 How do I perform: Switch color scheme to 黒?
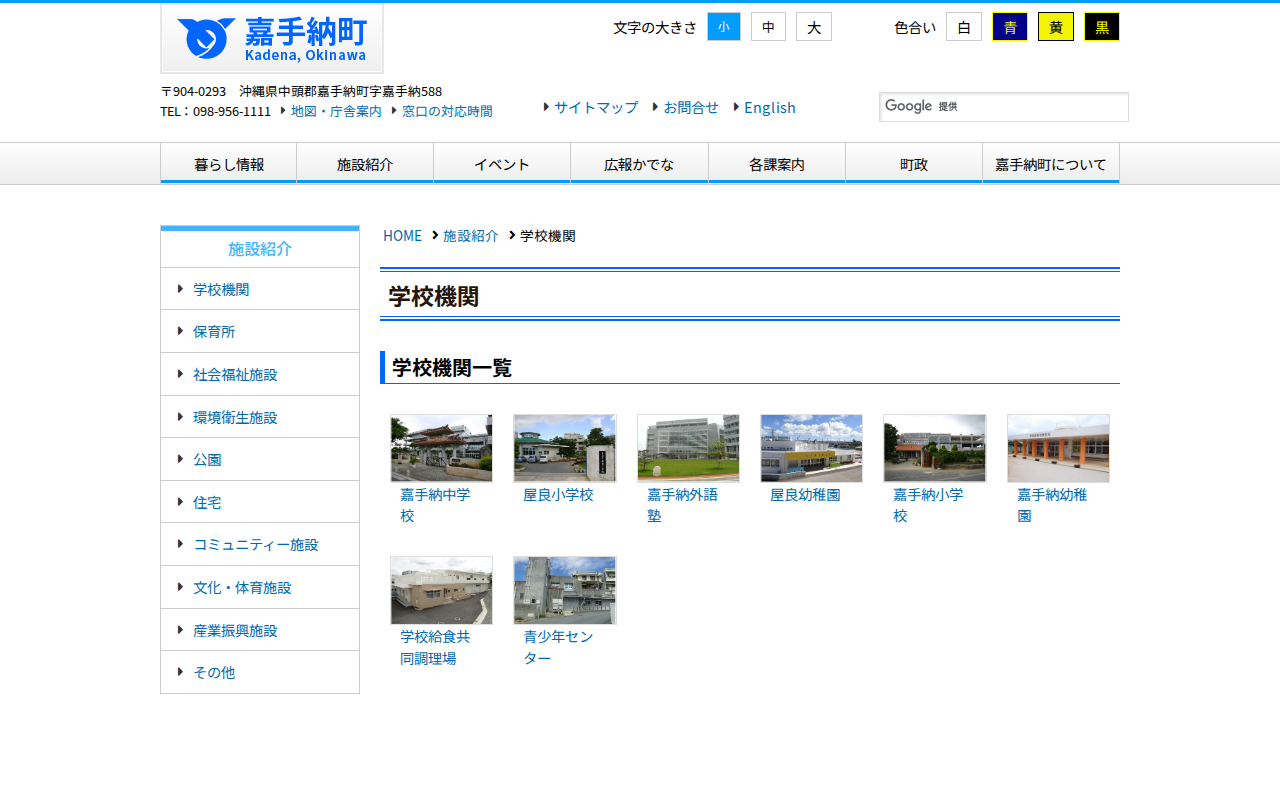[x=1101, y=26]
